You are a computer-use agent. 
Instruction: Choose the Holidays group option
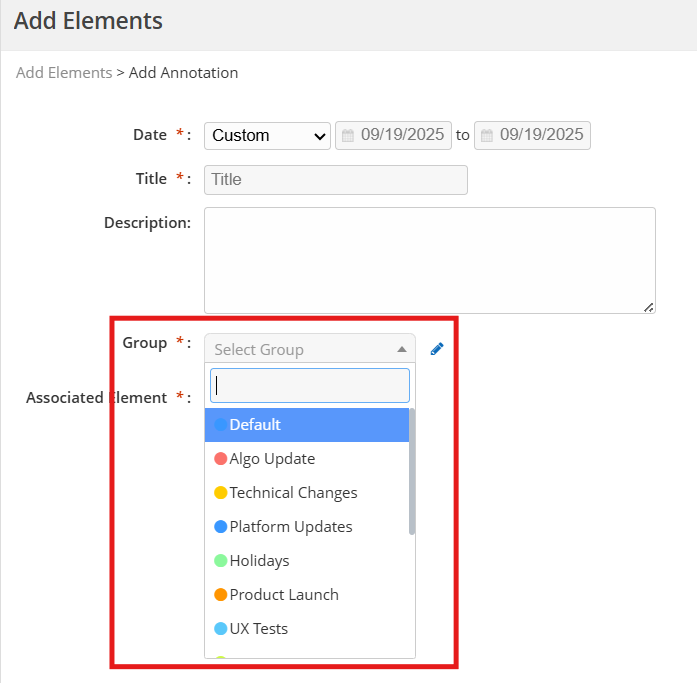coord(259,561)
